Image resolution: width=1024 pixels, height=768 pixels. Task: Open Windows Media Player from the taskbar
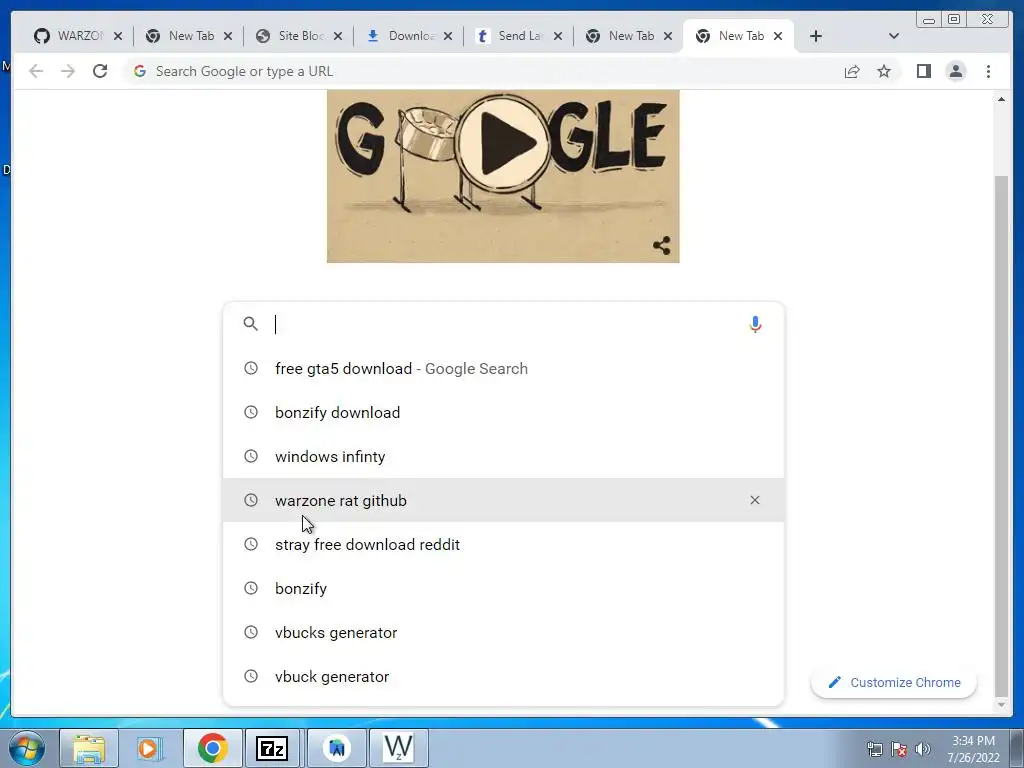click(150, 748)
